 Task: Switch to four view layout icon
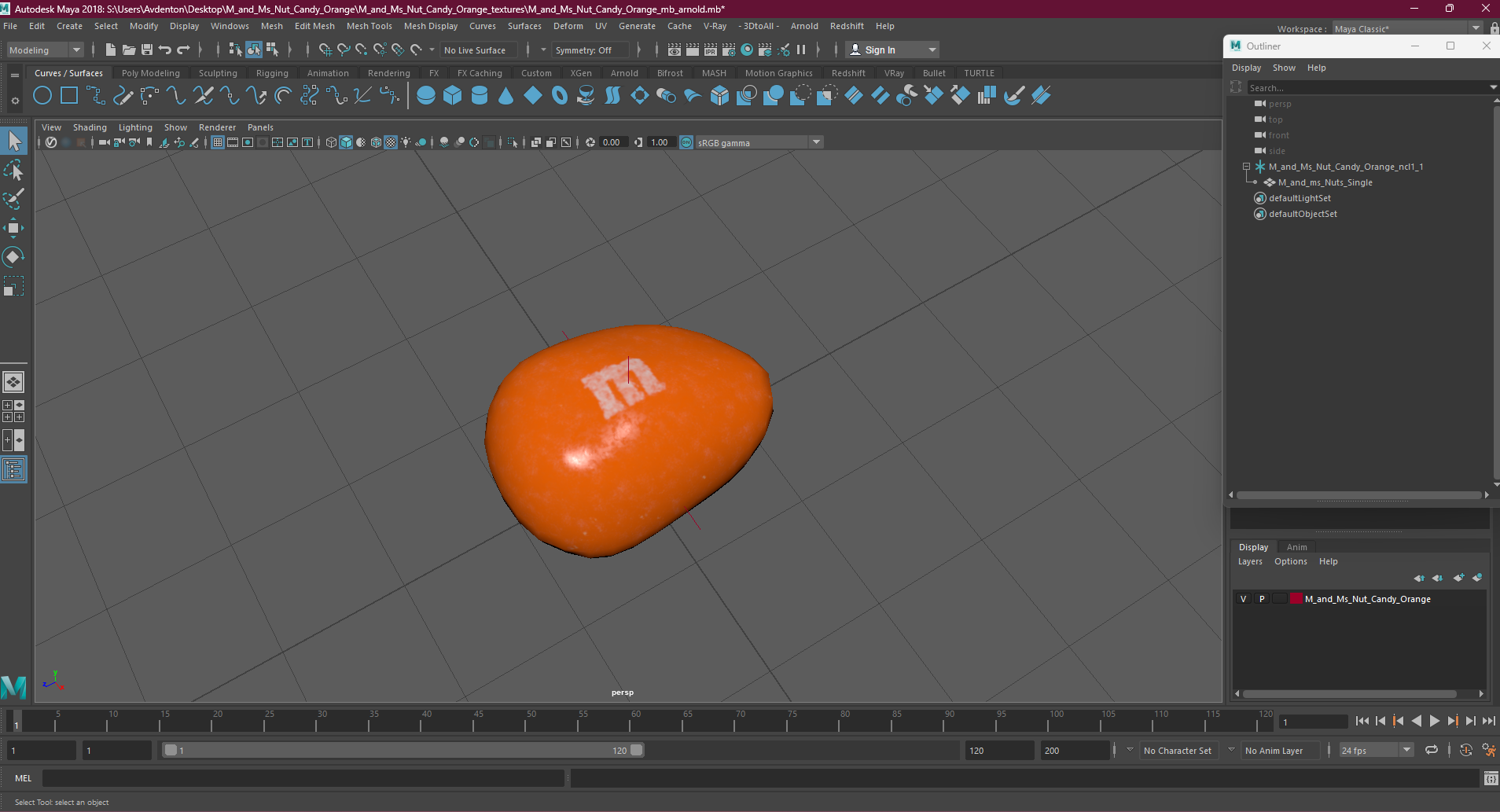(x=14, y=411)
